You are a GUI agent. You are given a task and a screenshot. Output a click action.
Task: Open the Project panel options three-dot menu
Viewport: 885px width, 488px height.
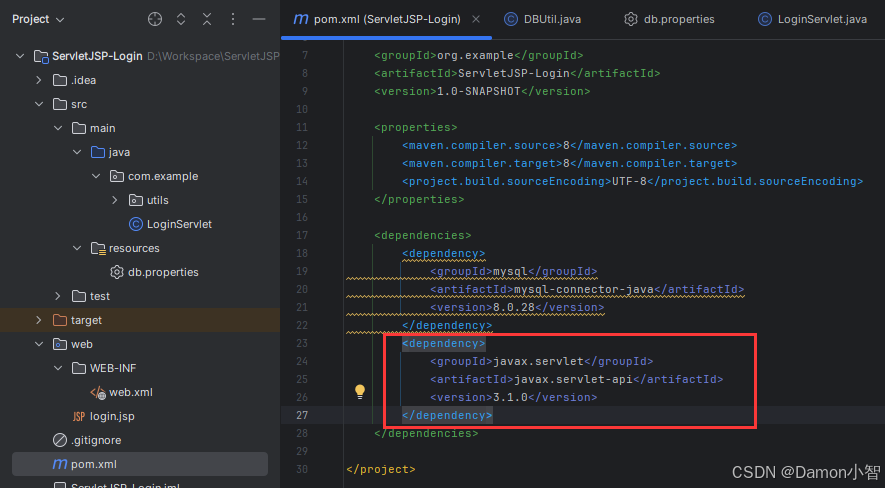pyautogui.click(x=233, y=19)
